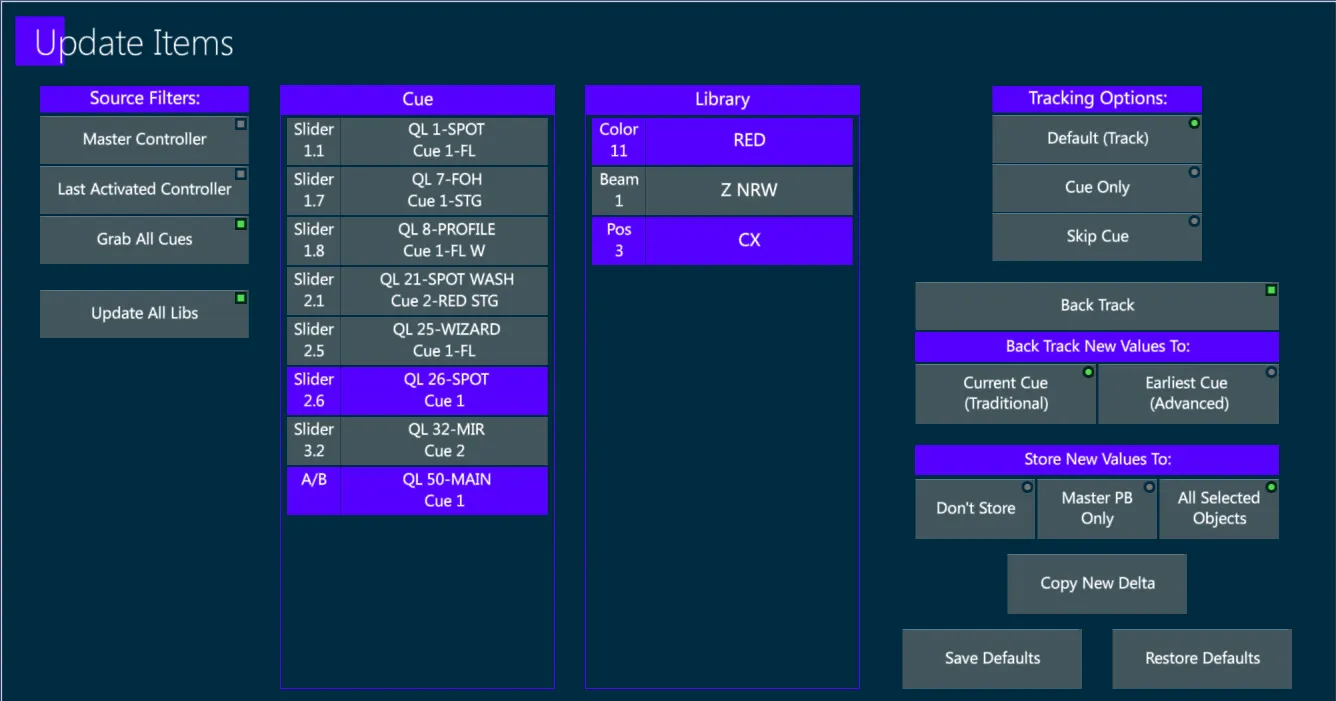Click the Store New Values To label

[1097, 460]
